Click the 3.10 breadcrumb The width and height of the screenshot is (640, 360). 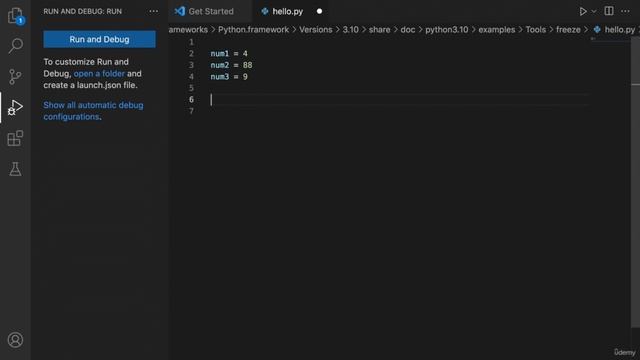coord(350,30)
